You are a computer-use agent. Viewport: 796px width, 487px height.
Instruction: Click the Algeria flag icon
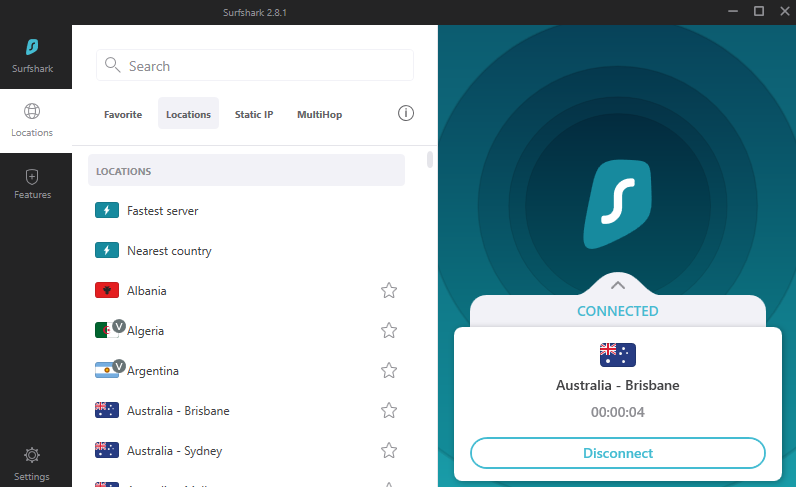click(106, 330)
